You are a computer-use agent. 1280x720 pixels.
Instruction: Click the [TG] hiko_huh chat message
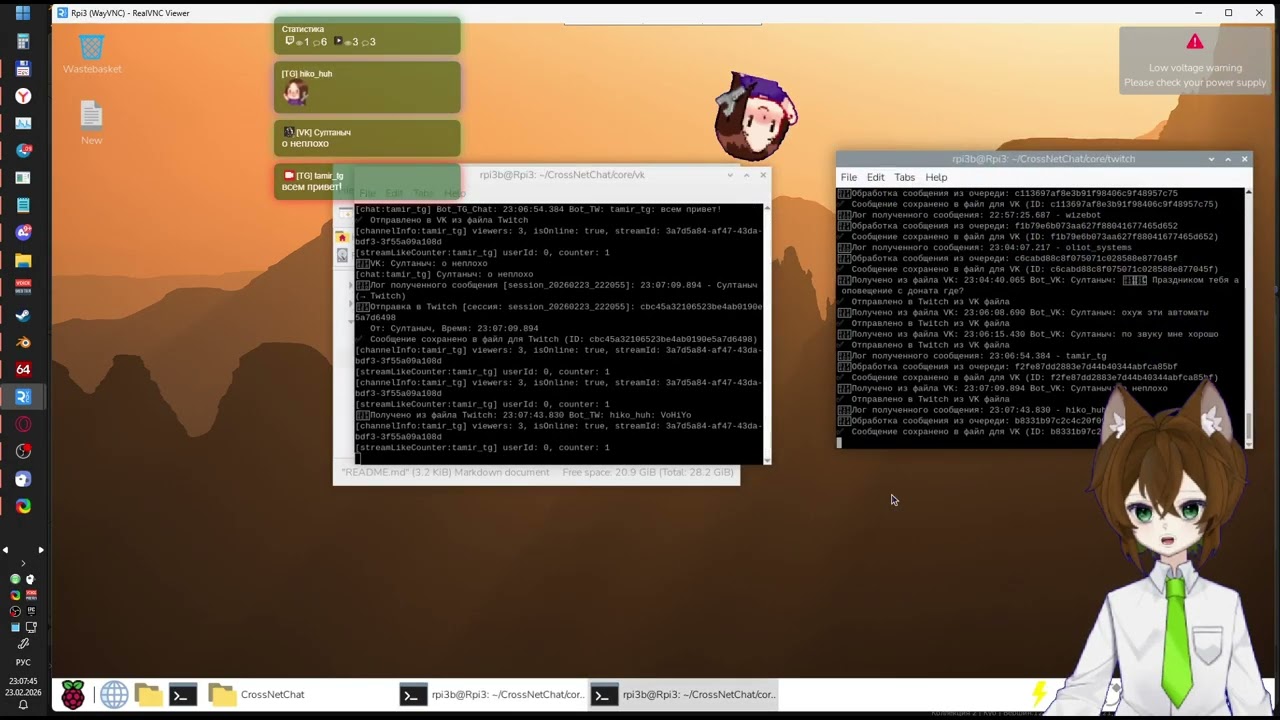pyautogui.click(x=367, y=88)
